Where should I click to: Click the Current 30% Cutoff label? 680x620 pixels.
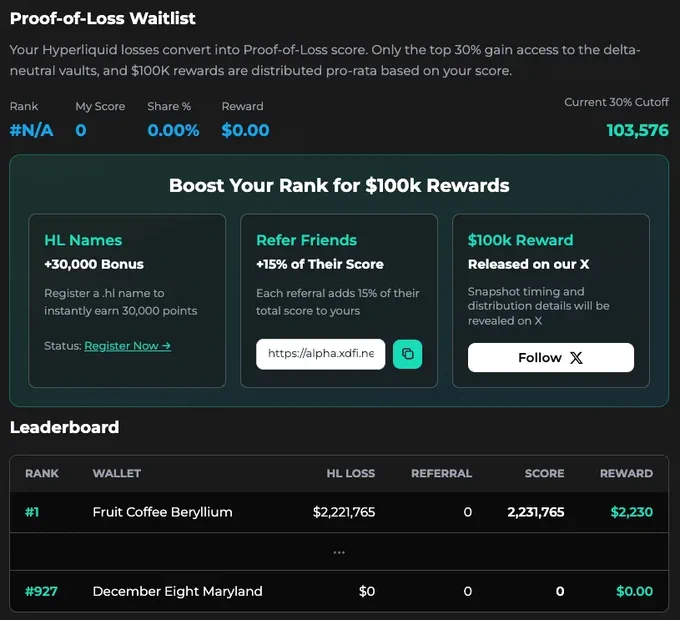(616, 102)
